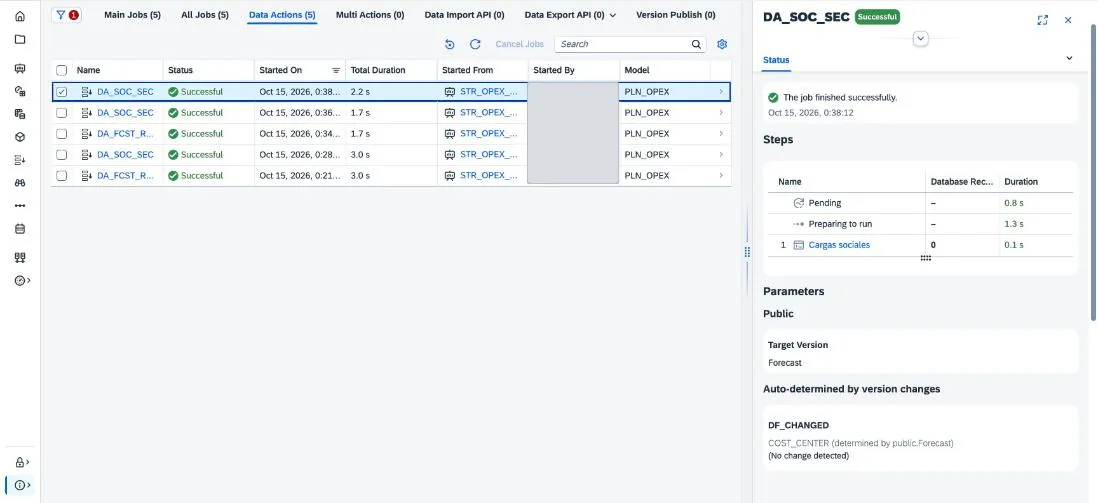Open the Modeler cube icon in sidebar

[x=20, y=137]
